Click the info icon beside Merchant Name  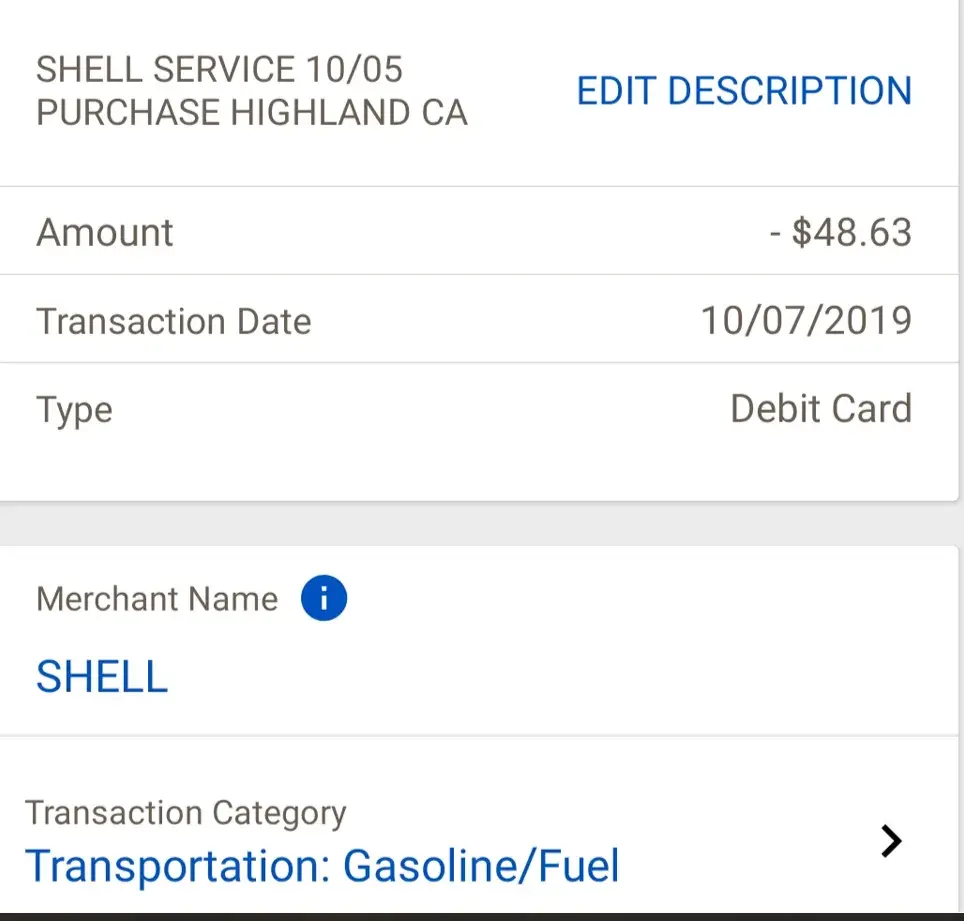coord(323,599)
